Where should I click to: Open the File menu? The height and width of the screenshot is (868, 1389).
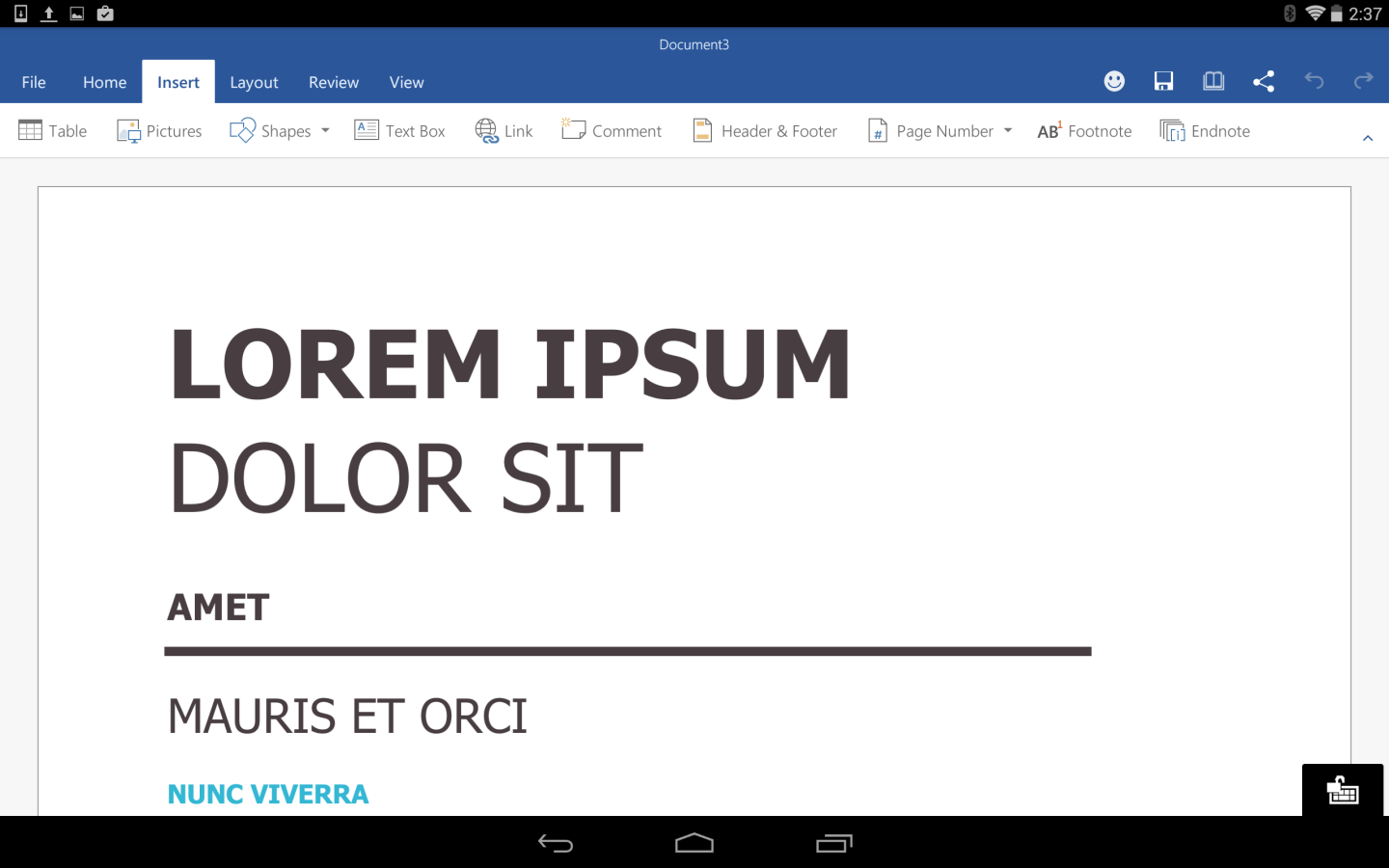(x=34, y=82)
